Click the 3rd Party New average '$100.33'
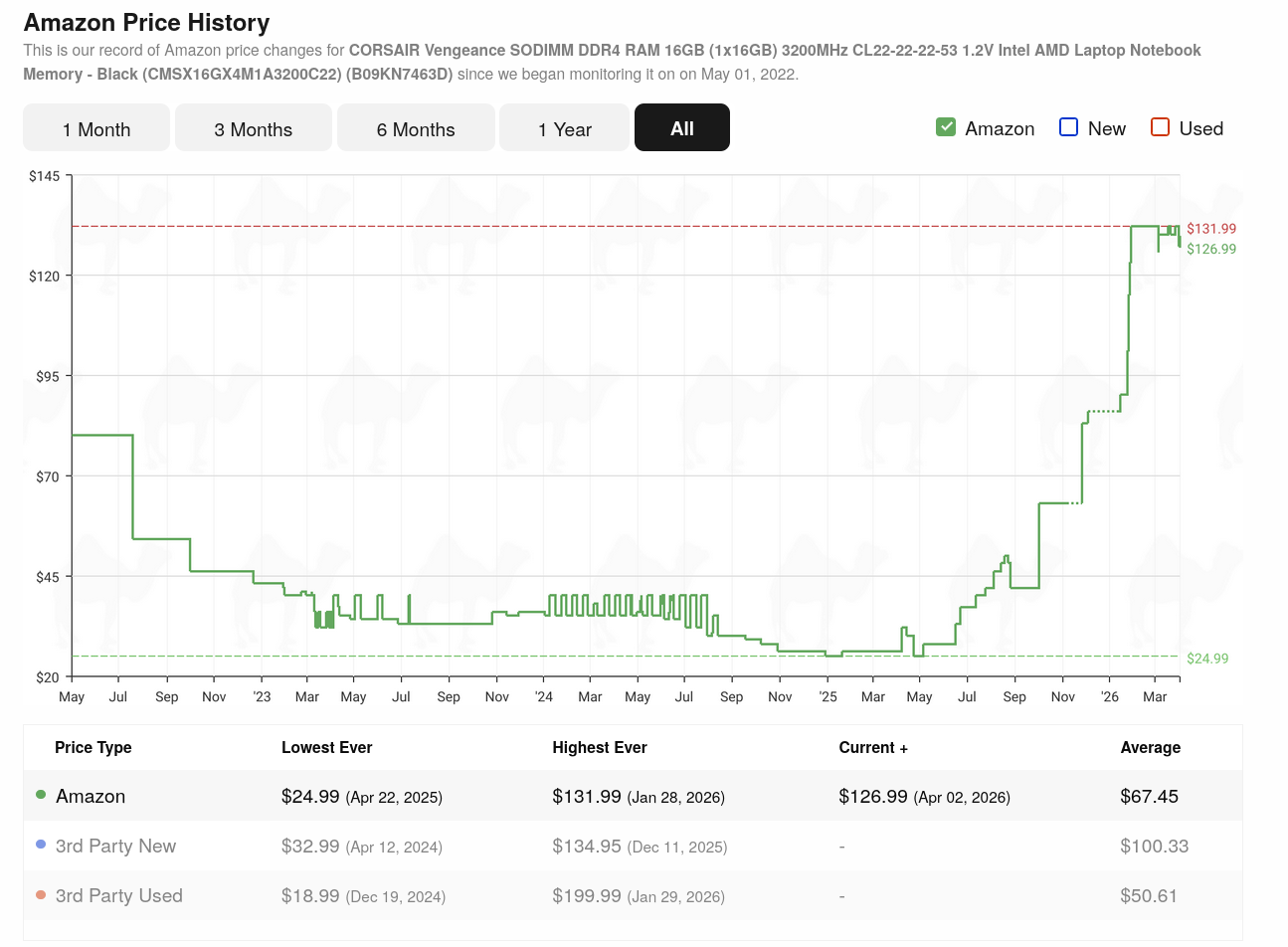Viewport: 1288px width, 947px height. coord(1155,847)
